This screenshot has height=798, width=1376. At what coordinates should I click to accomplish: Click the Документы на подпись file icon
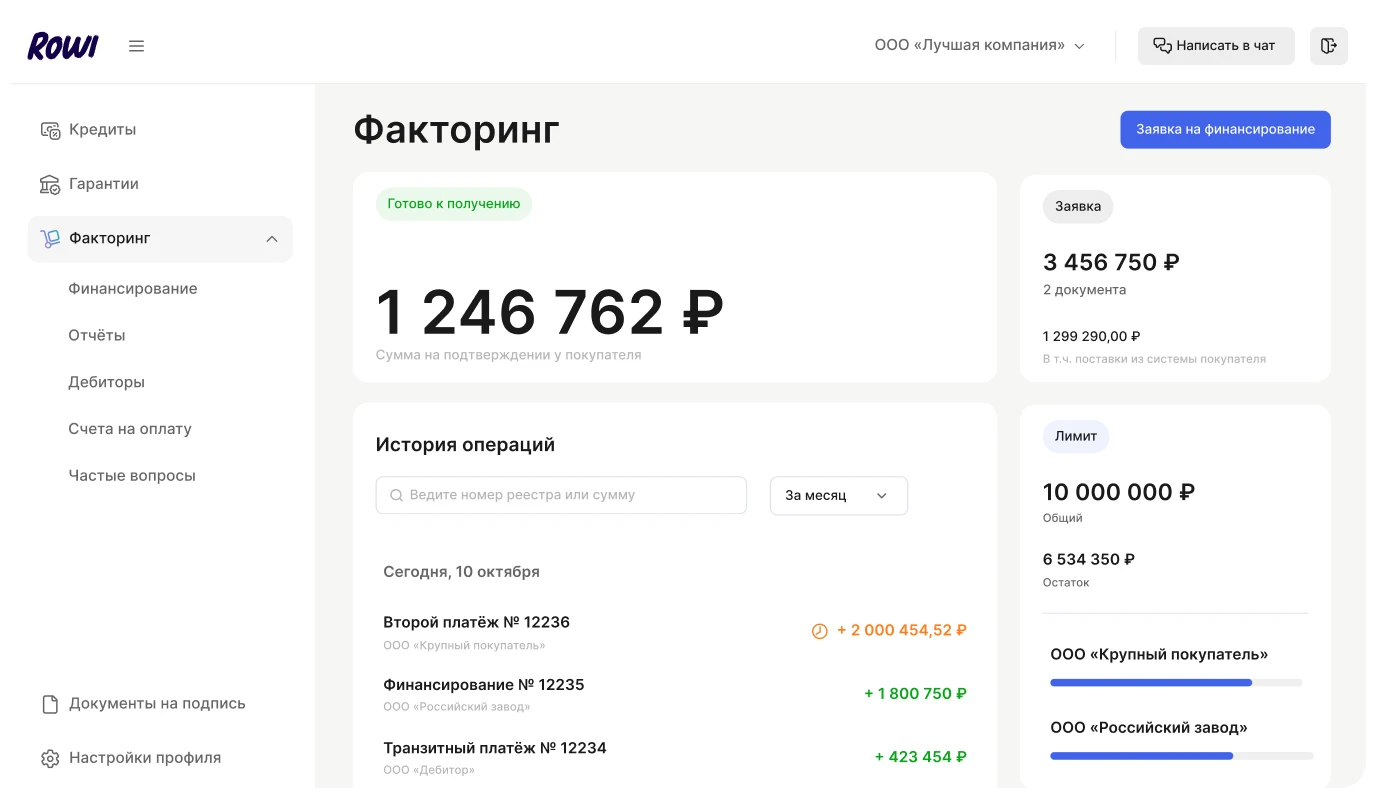[50, 704]
